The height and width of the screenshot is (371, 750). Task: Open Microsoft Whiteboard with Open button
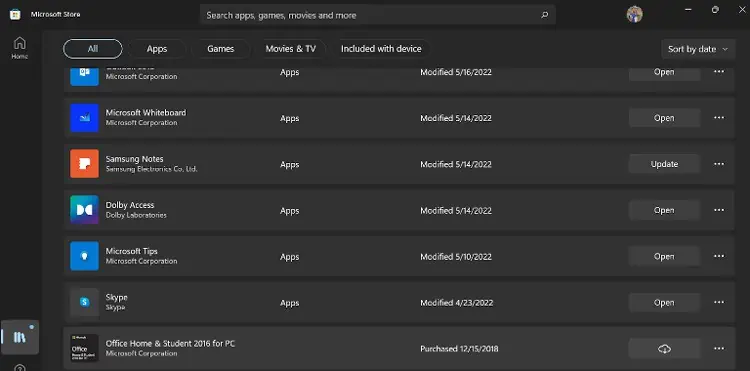[x=664, y=118]
